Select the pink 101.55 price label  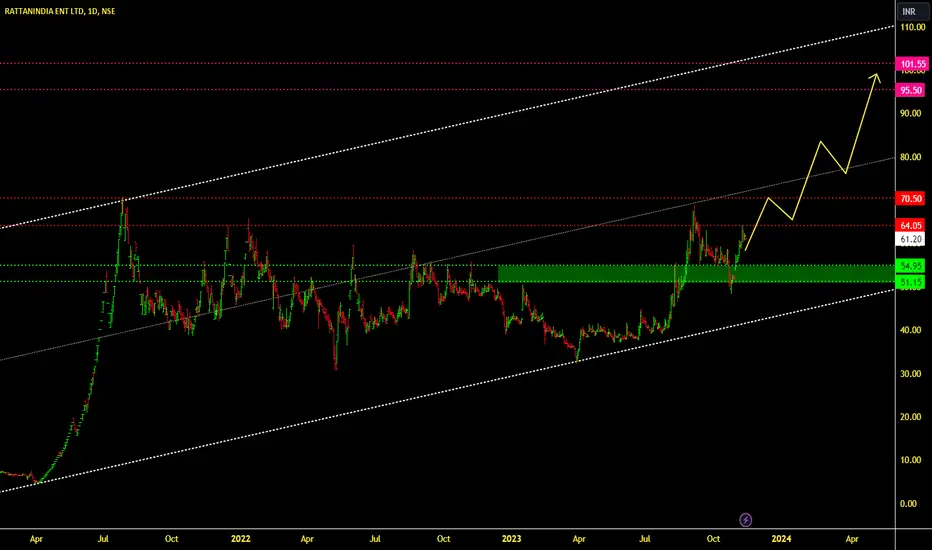pos(912,64)
